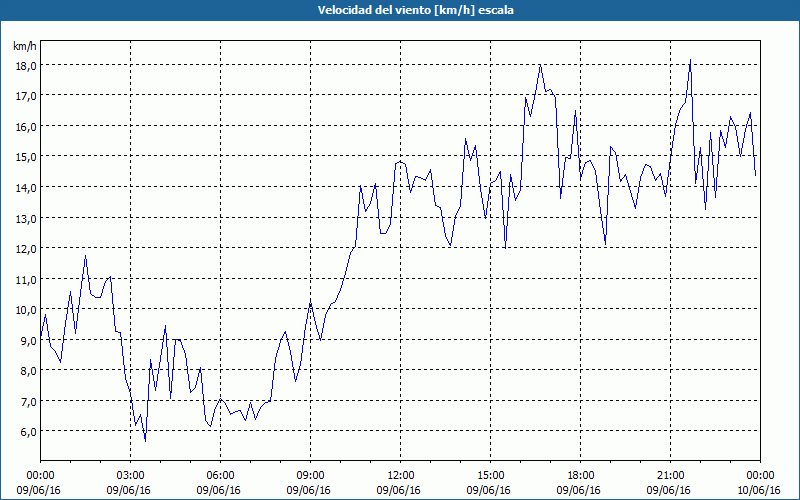Select the '13,0' y-axis value
Viewport: 800px width, 500px height.
click(25, 218)
